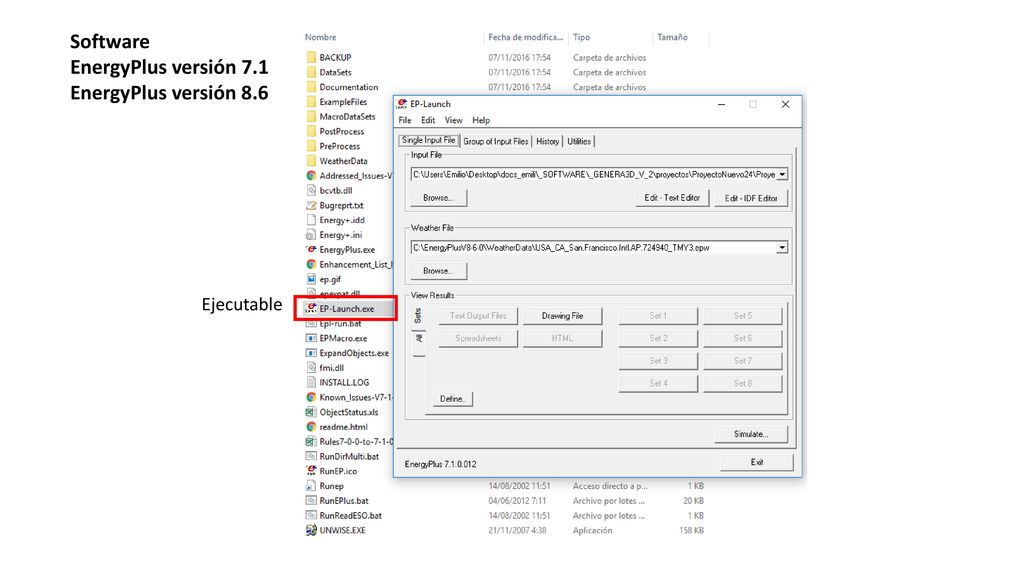This screenshot has width=1024, height=576.
Task: Open the DataSets folder icon
Action: click(x=312, y=72)
